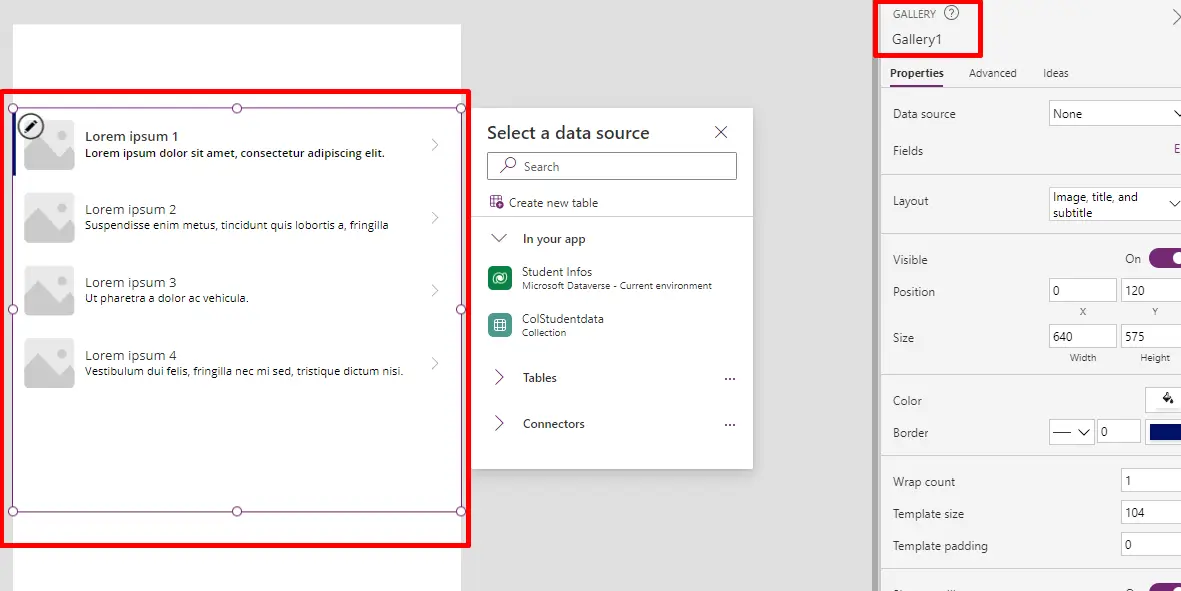Switch to the Properties tab
Screen dimensions: 1181x591
pos(917,73)
